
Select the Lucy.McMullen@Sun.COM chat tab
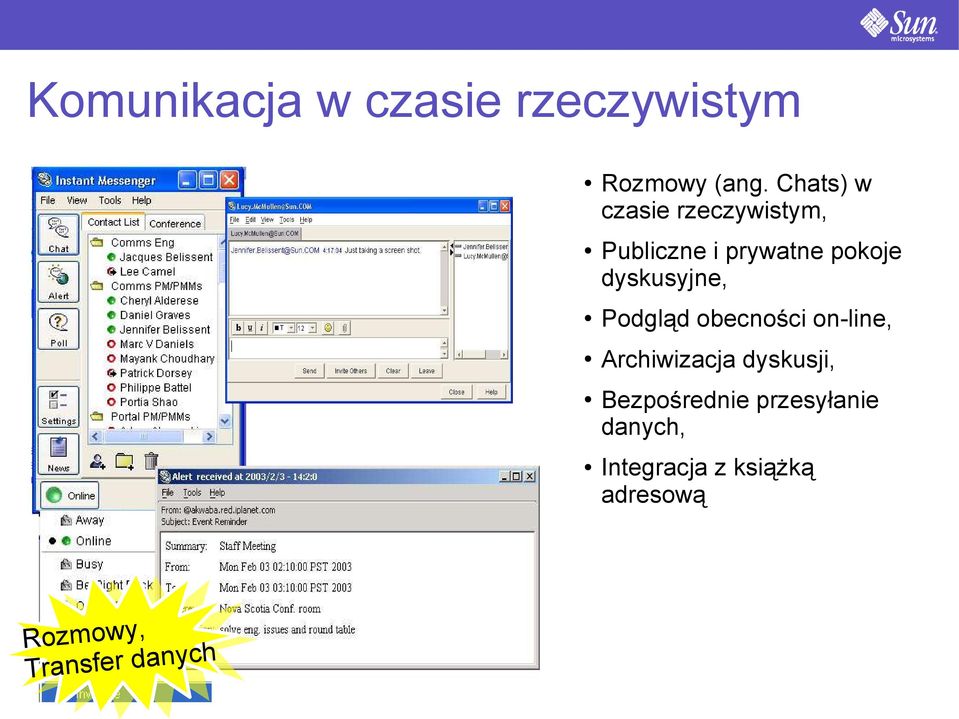(x=265, y=233)
